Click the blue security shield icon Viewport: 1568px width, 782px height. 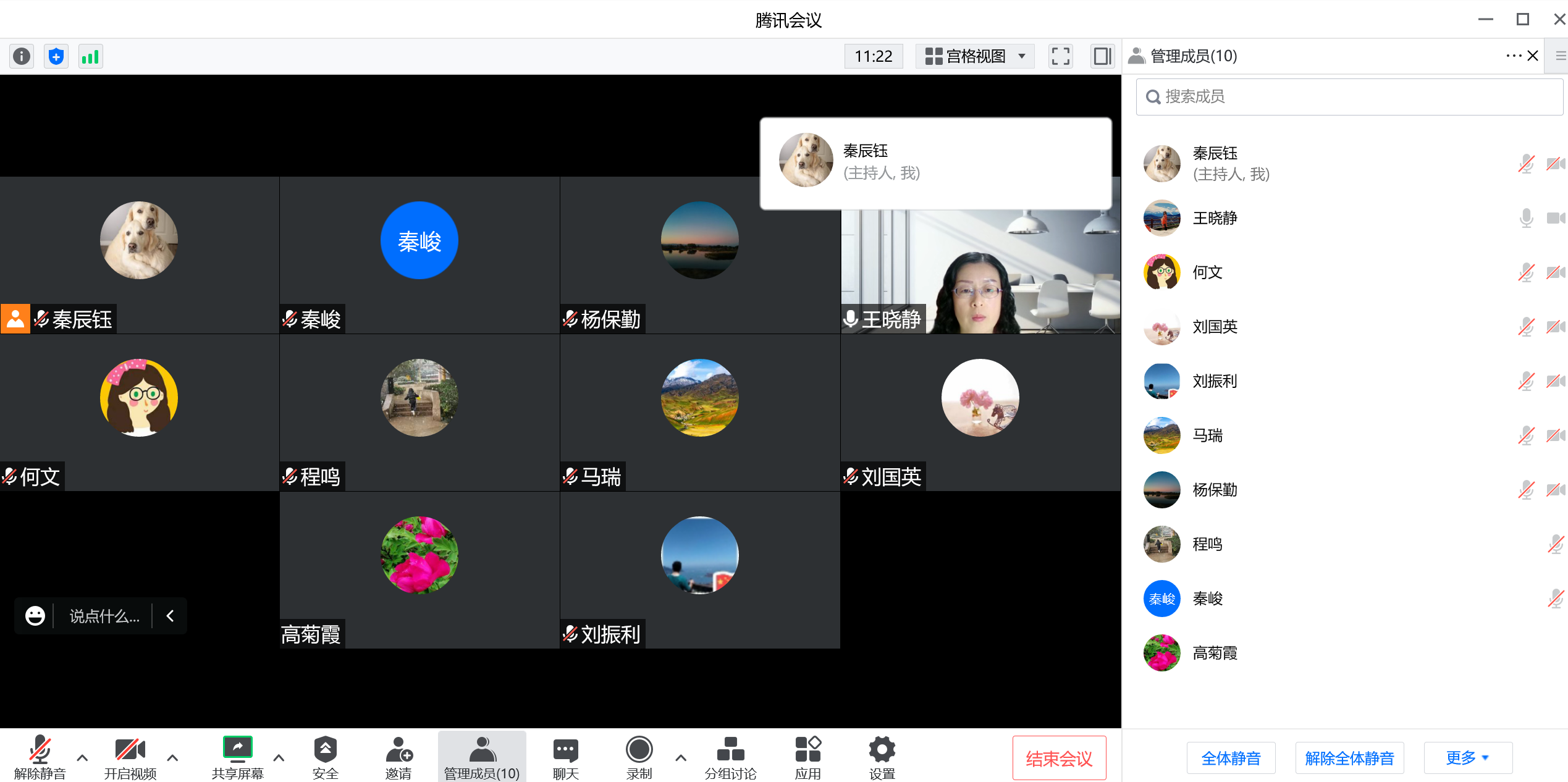tap(56, 57)
